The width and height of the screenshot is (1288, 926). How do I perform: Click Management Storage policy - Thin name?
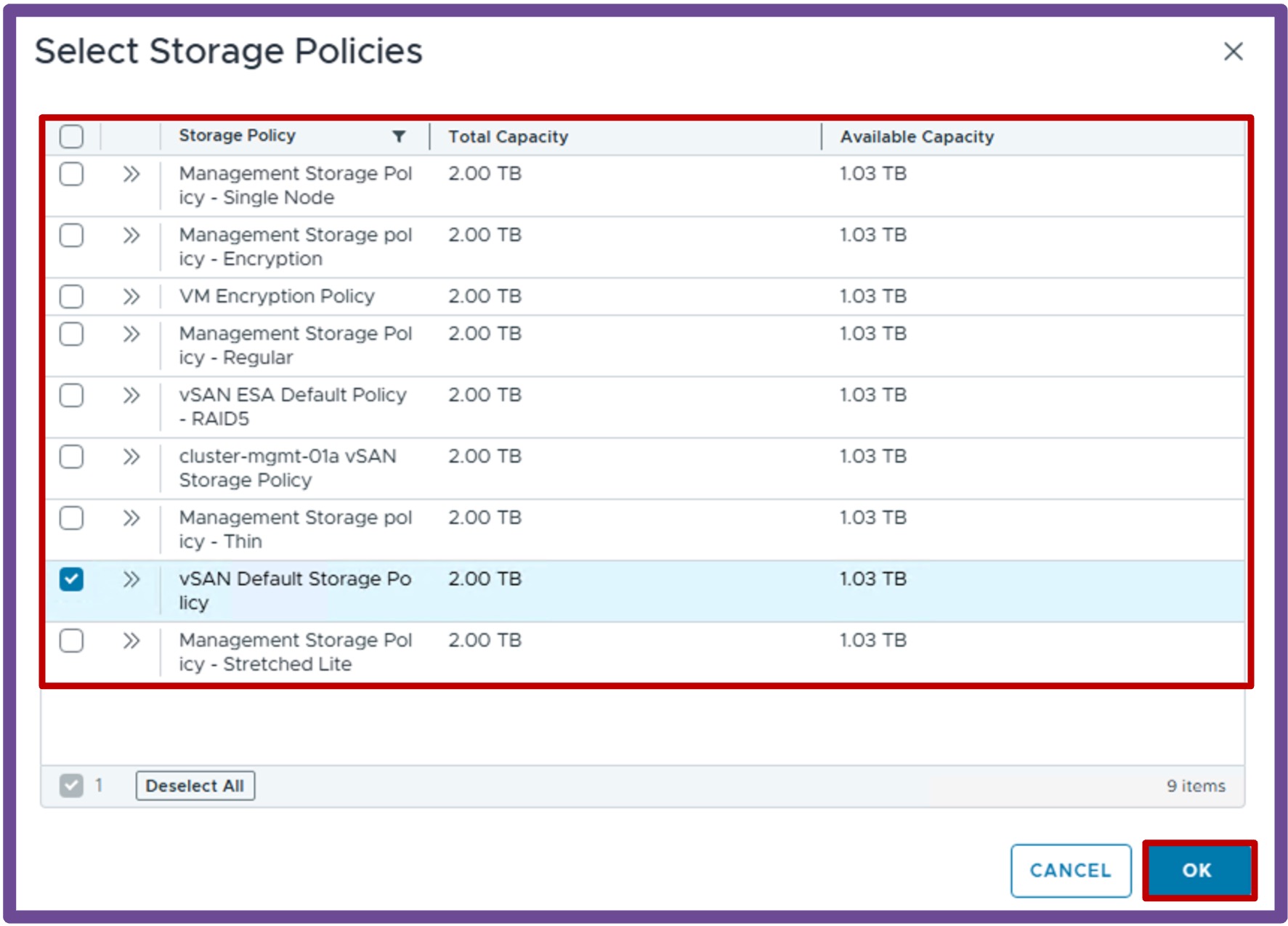tap(295, 529)
